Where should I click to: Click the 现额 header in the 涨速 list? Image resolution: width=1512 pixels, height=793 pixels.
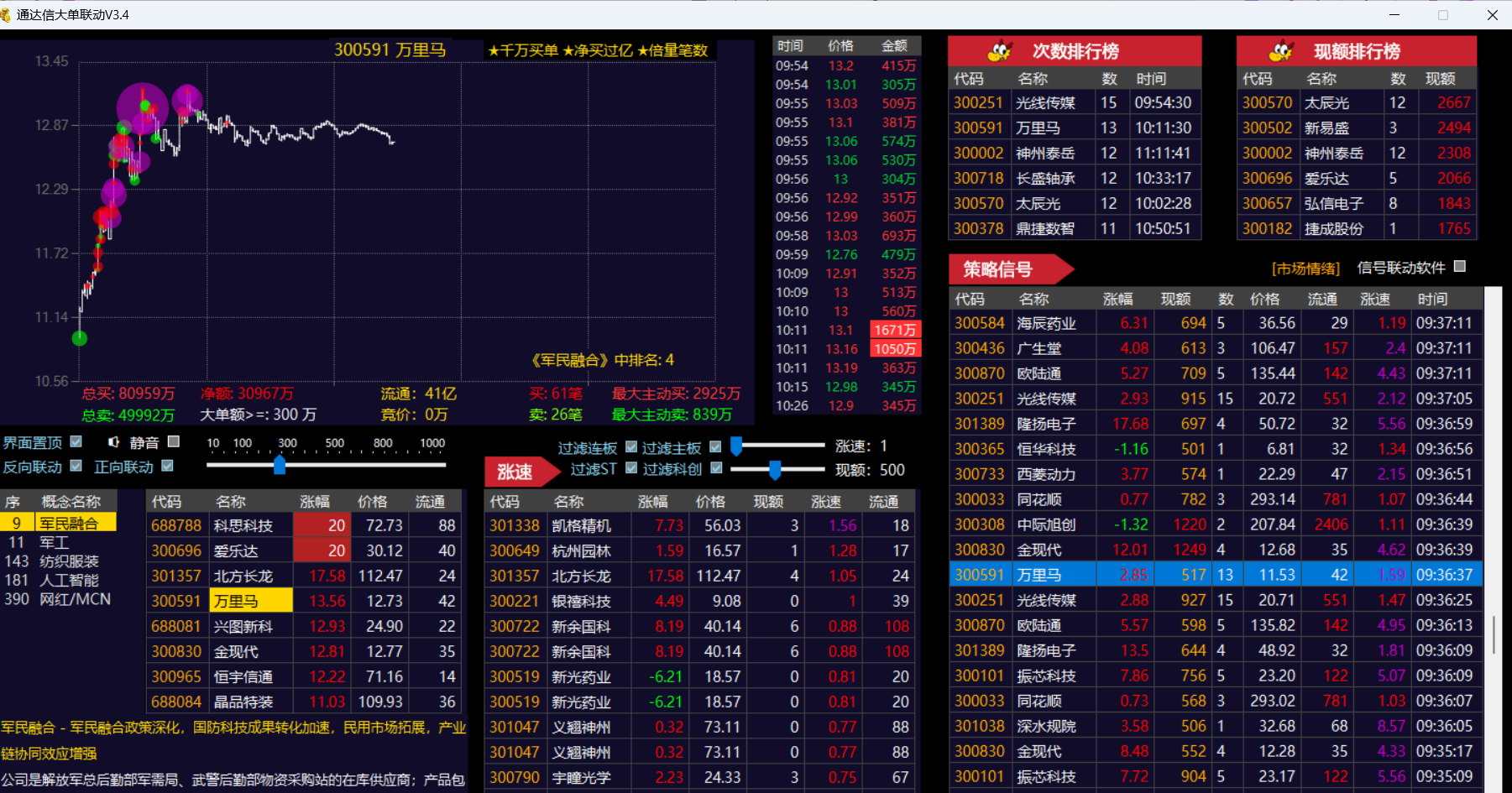pyautogui.click(x=768, y=502)
